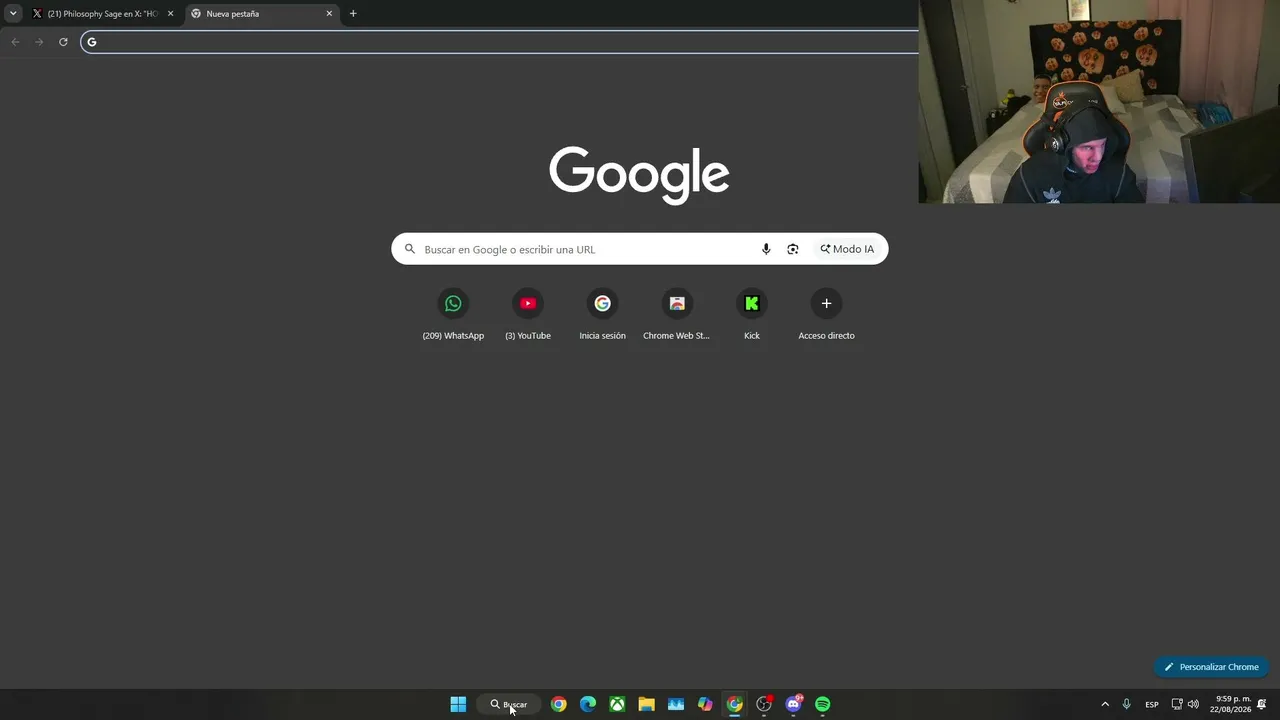Image resolution: width=1280 pixels, height=720 pixels.
Task: Close the Nueva pestaña tab
Action: coord(329,14)
